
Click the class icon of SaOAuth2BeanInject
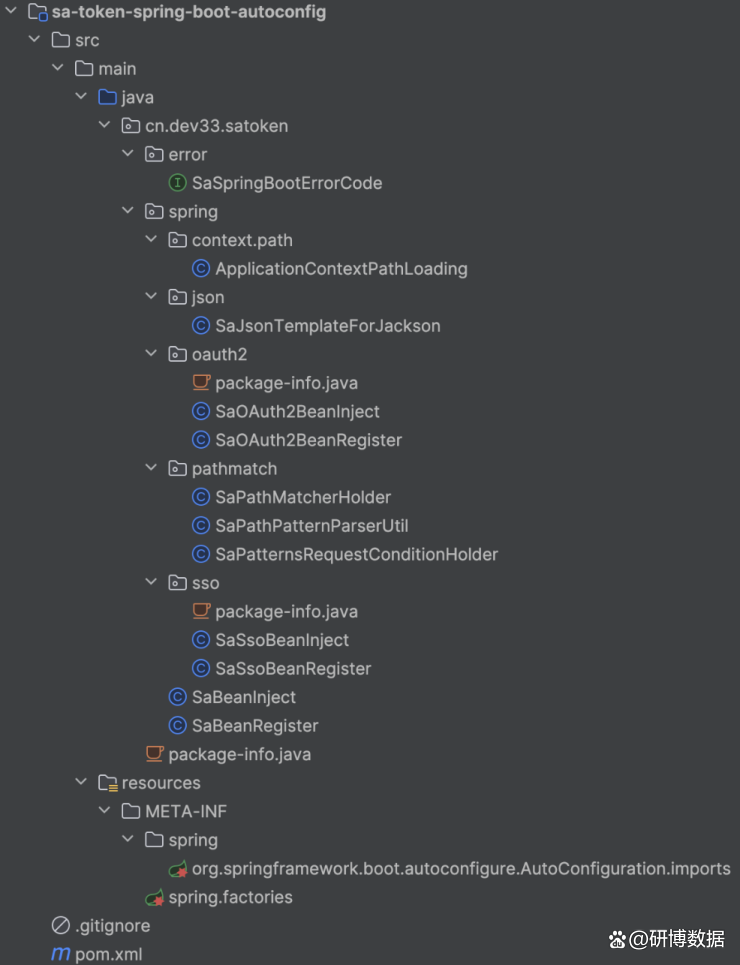pos(201,411)
